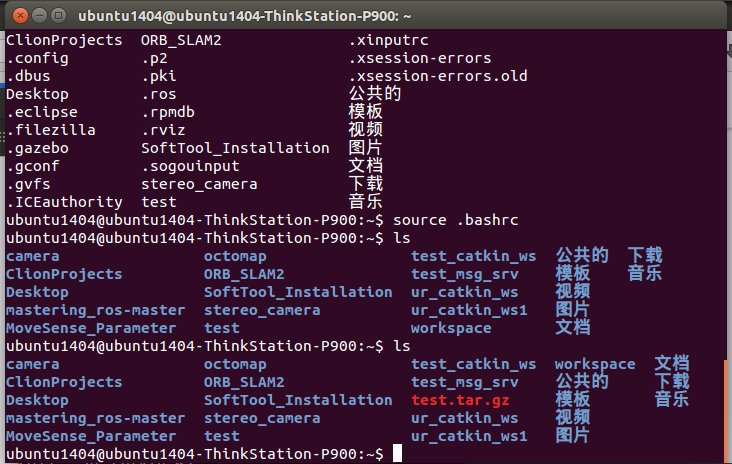
Task: Click the 'source .bashrc' command text
Action: (456, 220)
